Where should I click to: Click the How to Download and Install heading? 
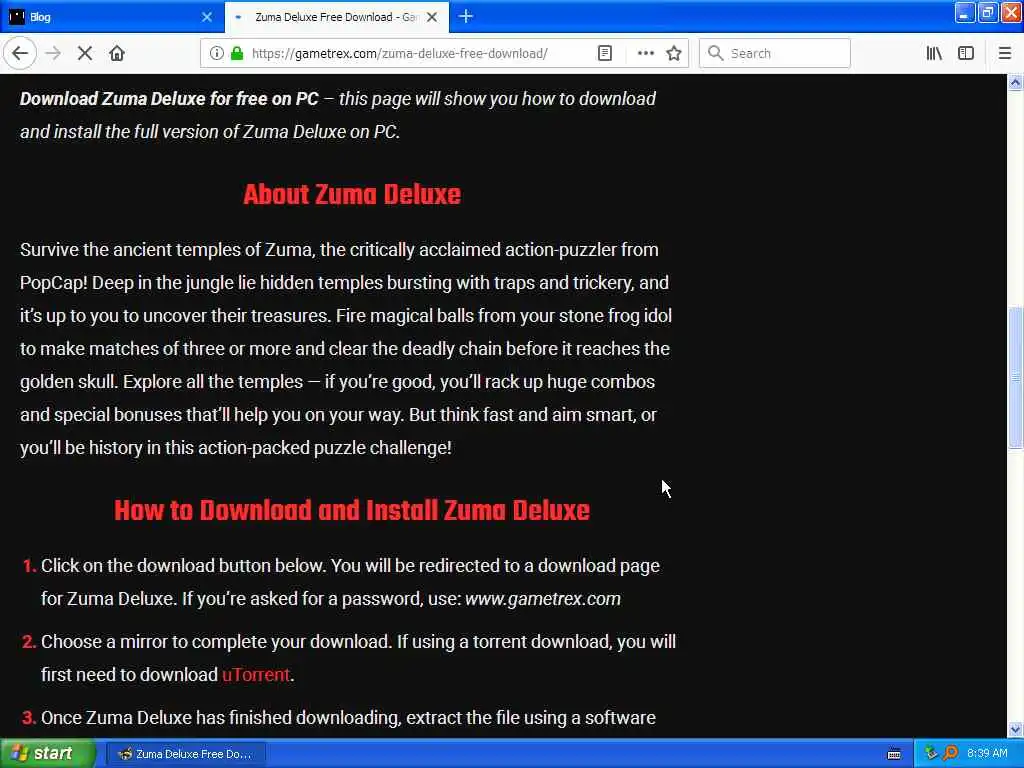[x=352, y=511]
